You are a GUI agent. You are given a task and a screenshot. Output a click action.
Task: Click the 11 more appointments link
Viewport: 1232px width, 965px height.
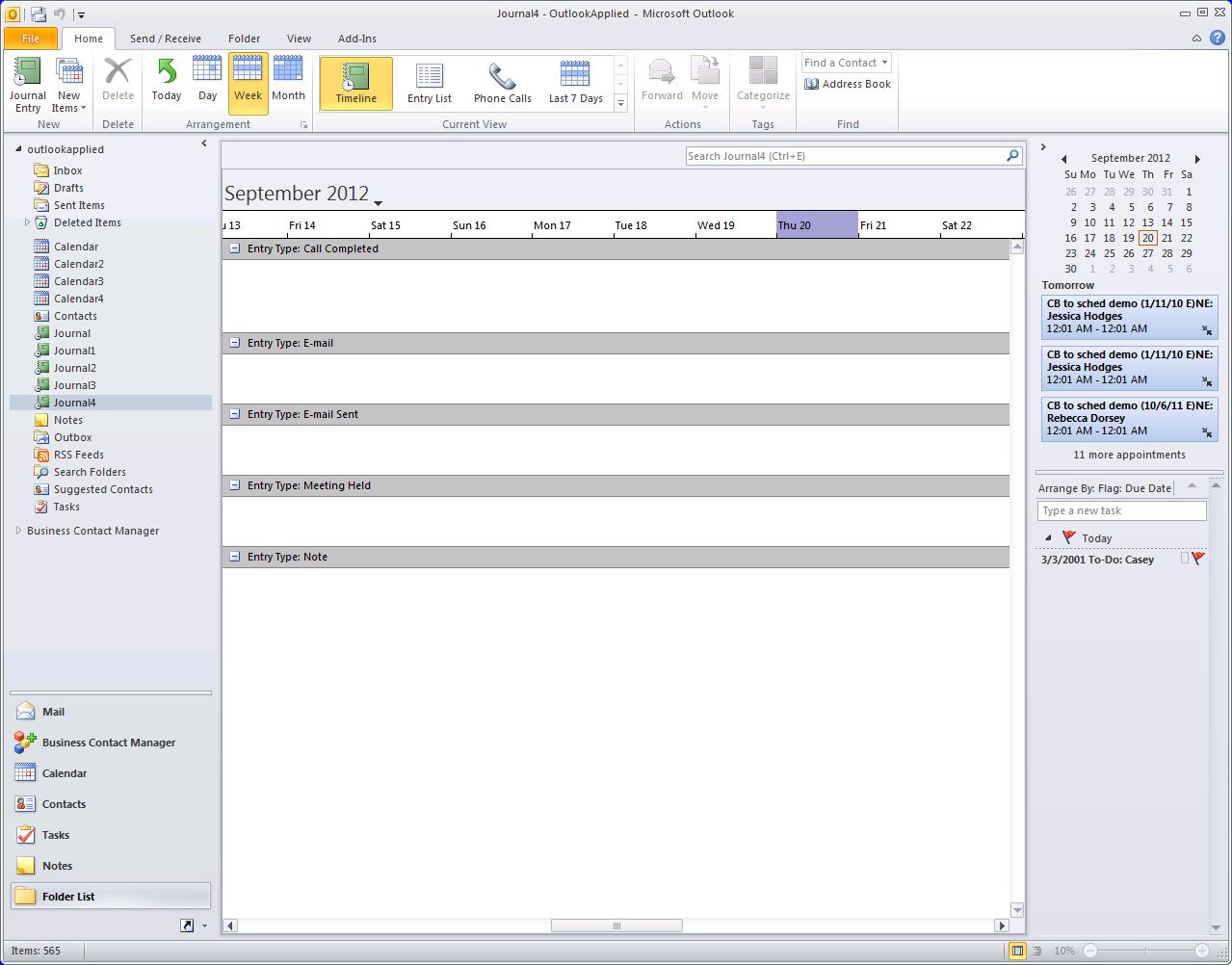[1129, 455]
